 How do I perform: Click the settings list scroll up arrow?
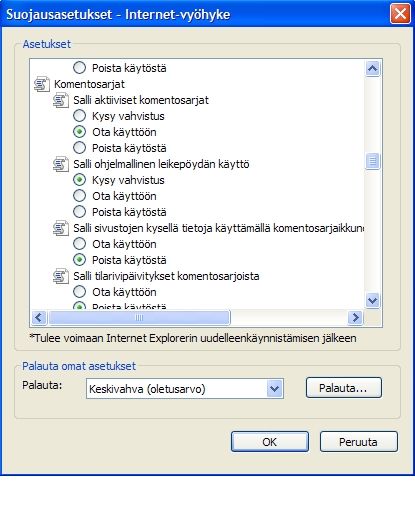(x=372, y=69)
